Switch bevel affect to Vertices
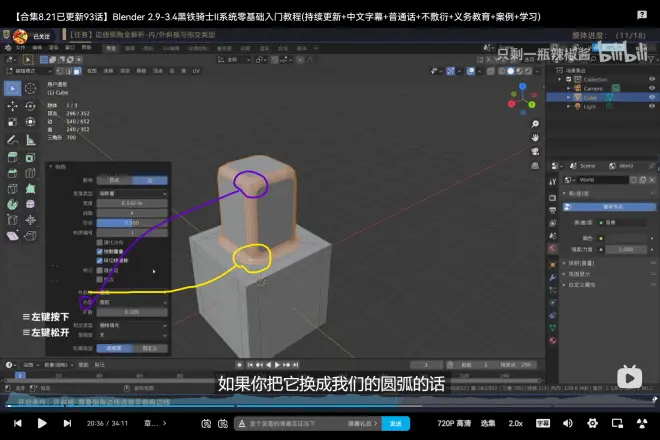The height and width of the screenshot is (440, 660). tap(114, 180)
